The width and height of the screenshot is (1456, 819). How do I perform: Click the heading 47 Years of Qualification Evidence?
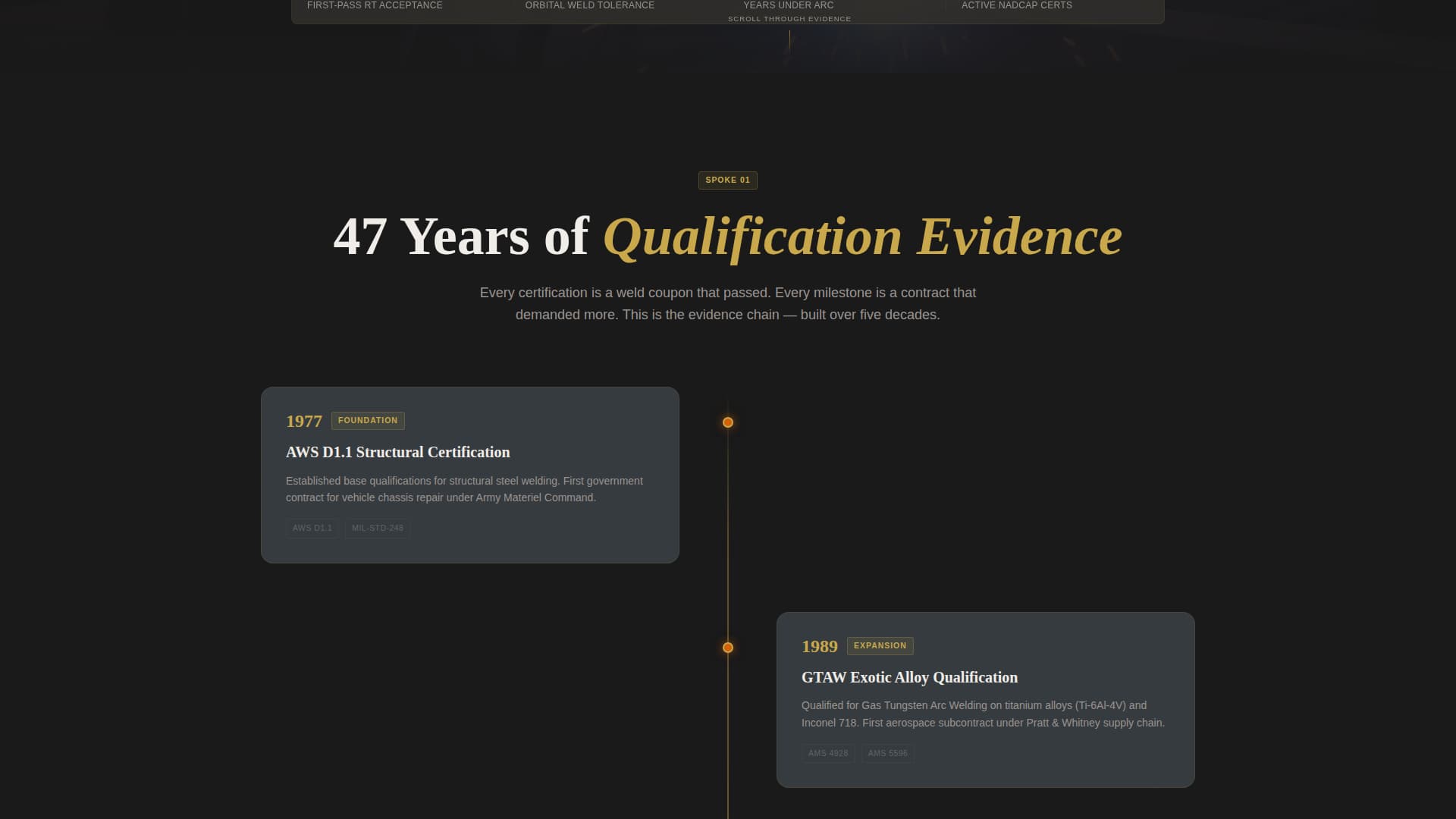tap(727, 236)
